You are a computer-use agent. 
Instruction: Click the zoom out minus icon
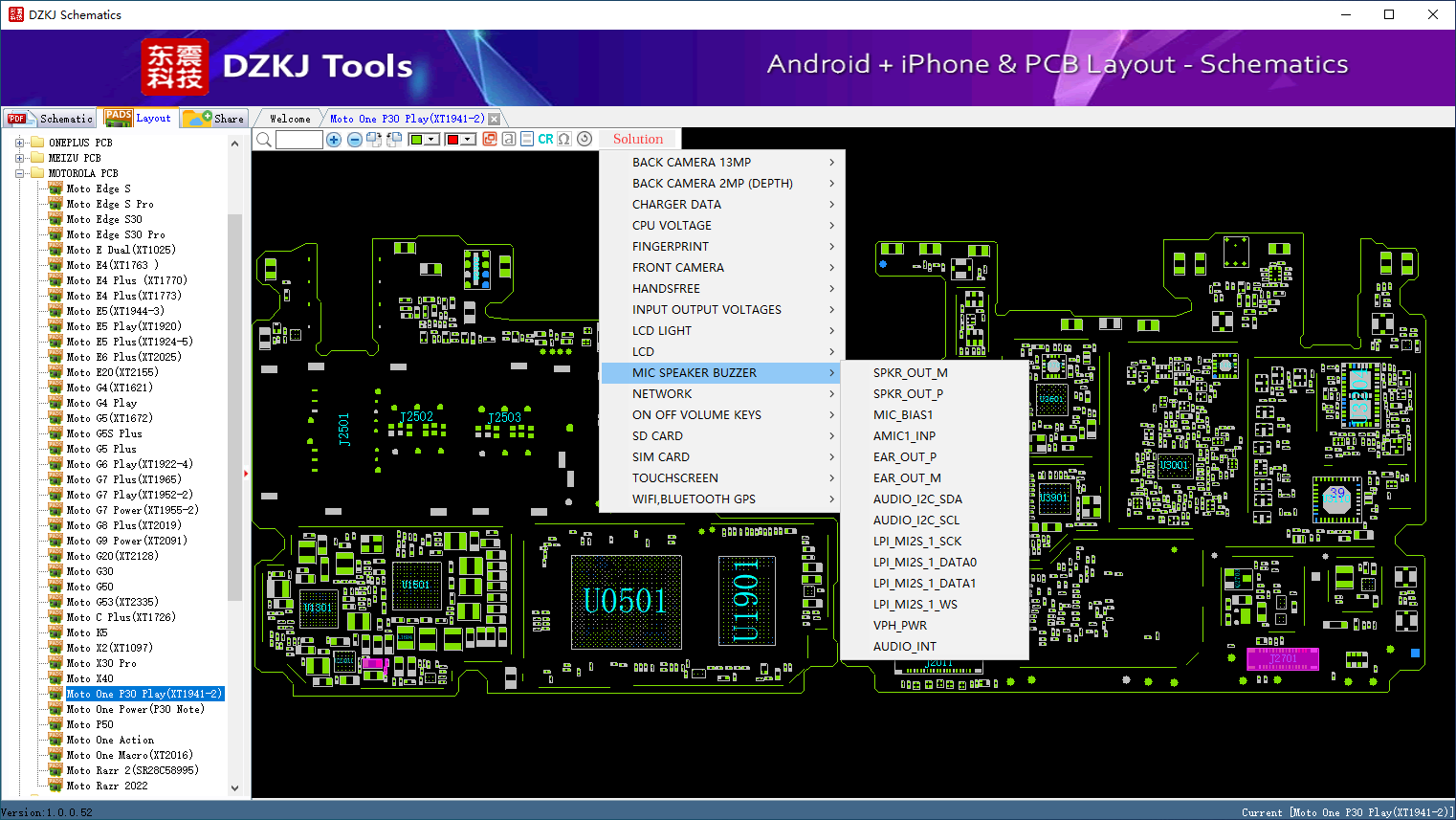pyautogui.click(x=355, y=140)
